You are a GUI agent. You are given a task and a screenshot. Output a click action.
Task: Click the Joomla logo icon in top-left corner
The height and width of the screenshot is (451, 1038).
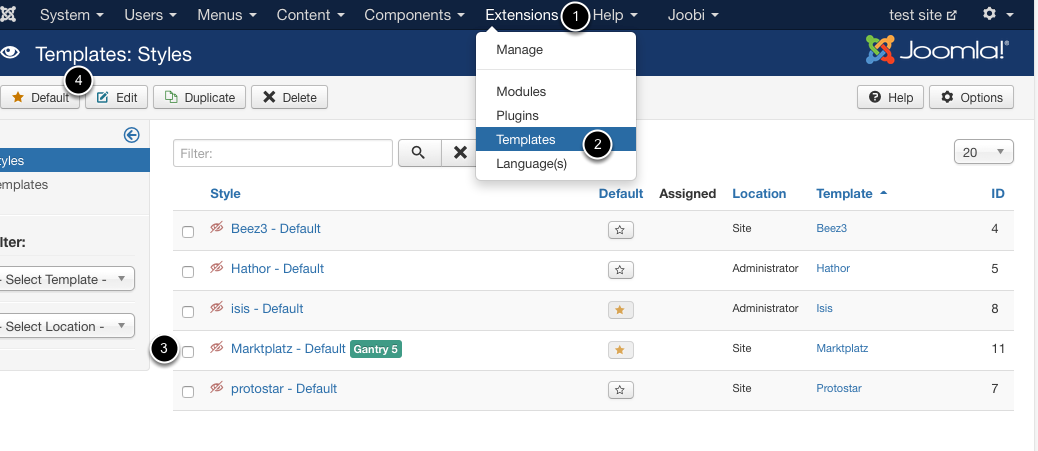tap(9, 14)
